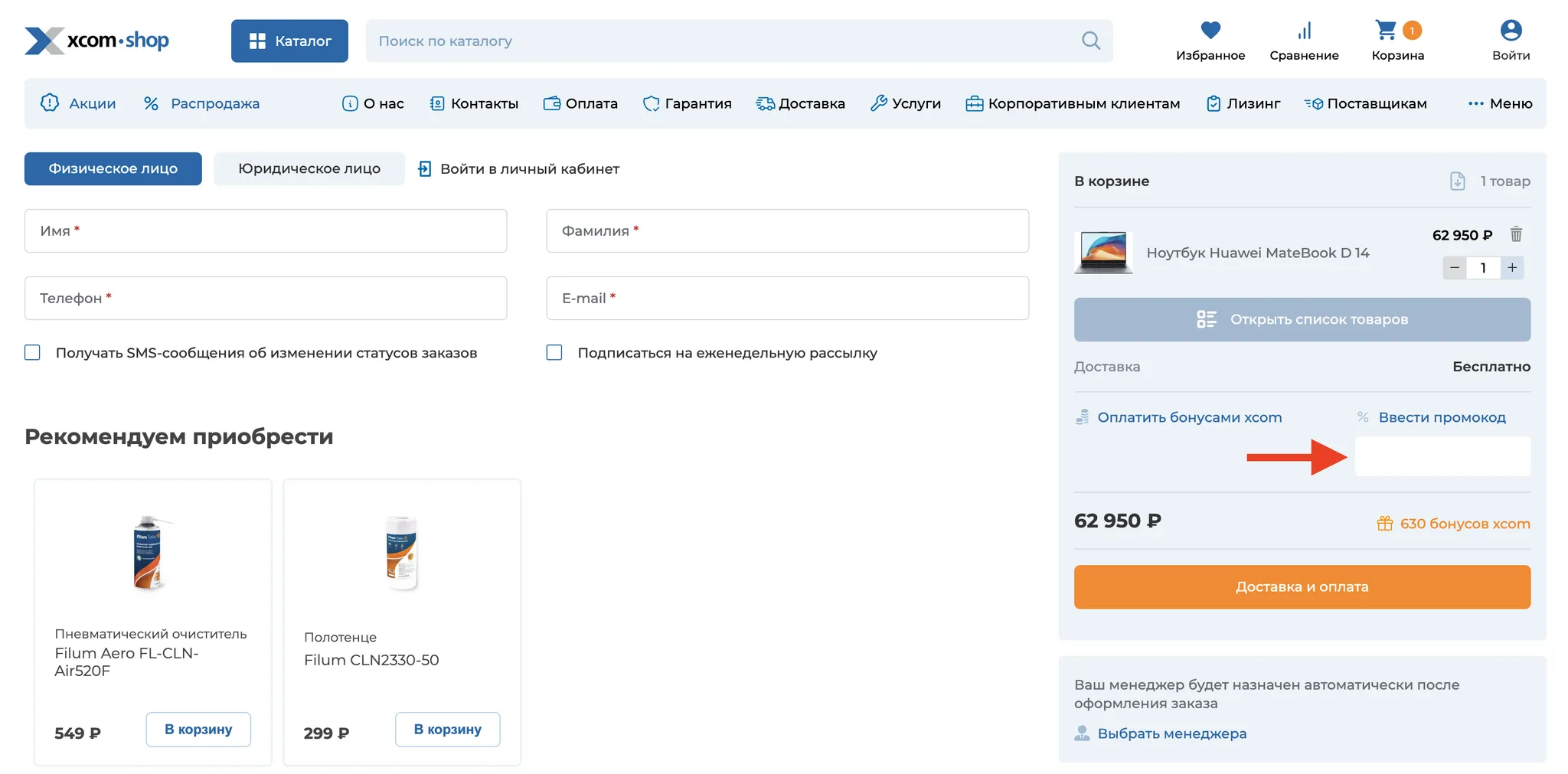Image resolution: width=1568 pixels, height=774 pixels.
Task: Click the Фамилия input field
Action: click(787, 230)
